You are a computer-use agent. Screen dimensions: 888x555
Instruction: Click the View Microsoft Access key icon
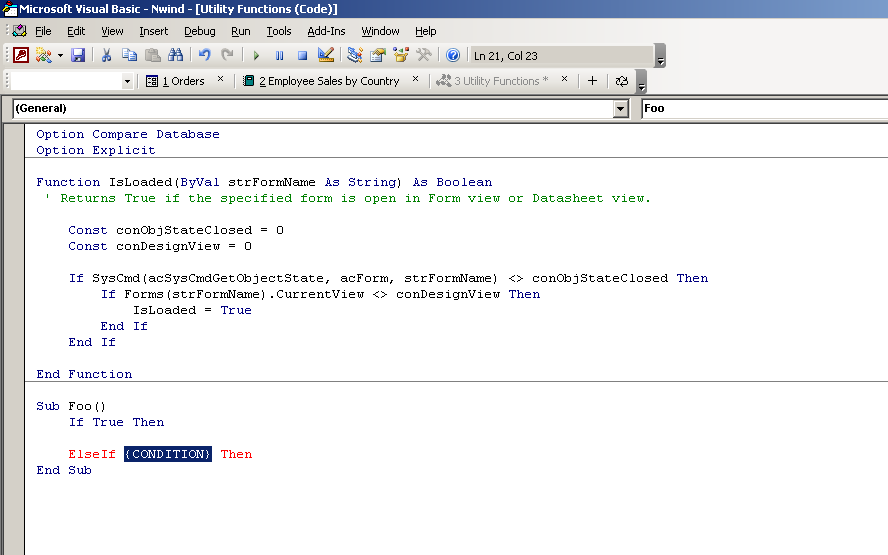click(x=21, y=55)
